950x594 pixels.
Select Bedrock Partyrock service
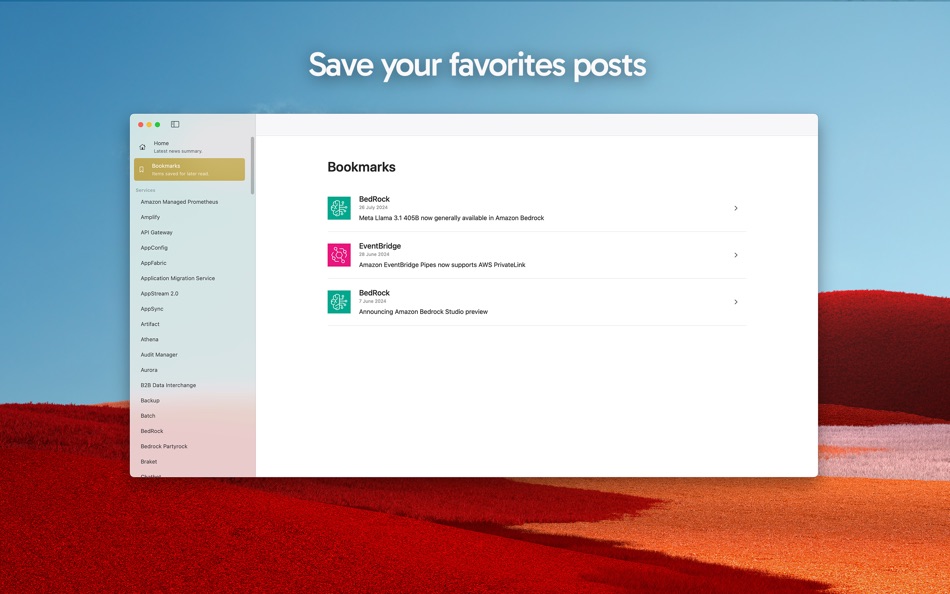(164, 446)
